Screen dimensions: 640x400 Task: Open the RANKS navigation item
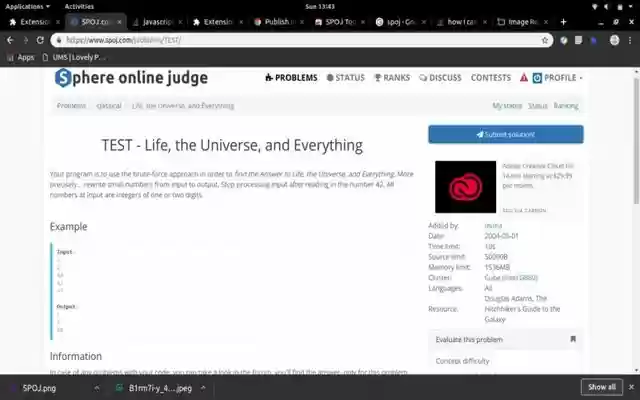tap(392, 78)
